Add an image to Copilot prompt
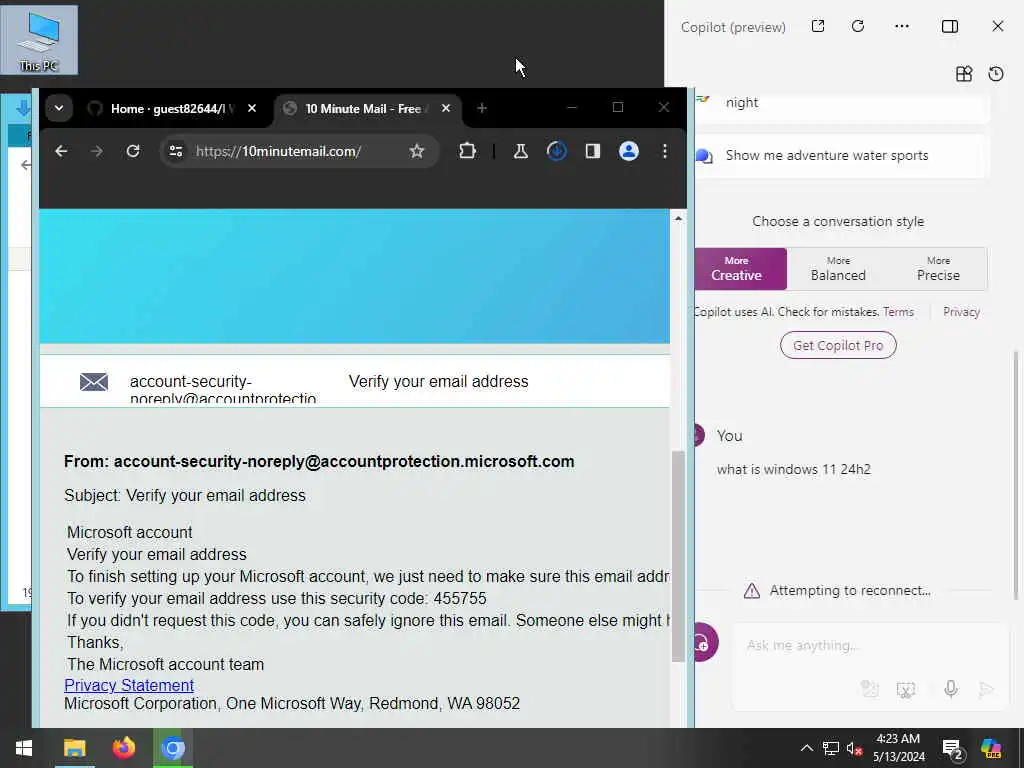1024x768 pixels. pyautogui.click(x=869, y=689)
